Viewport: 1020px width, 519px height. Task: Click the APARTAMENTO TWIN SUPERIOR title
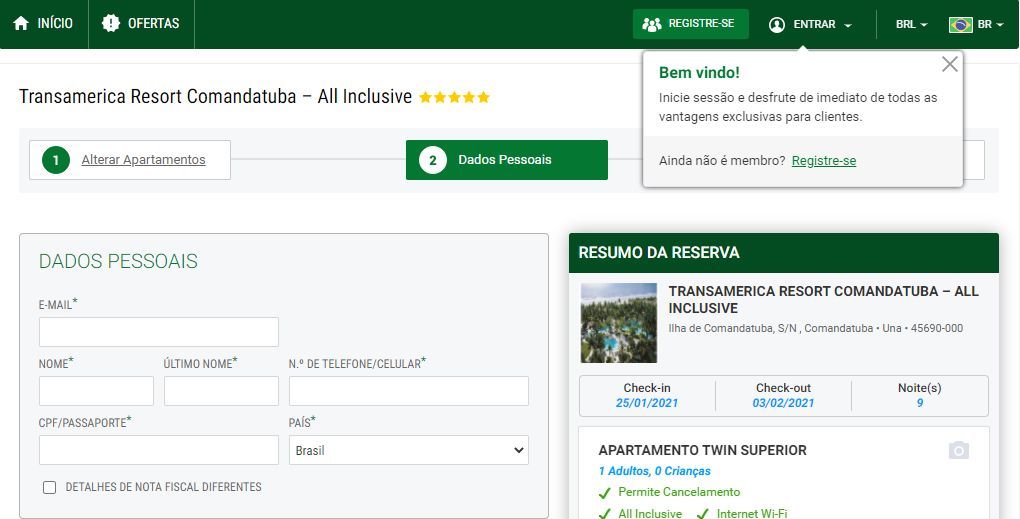[703, 450]
